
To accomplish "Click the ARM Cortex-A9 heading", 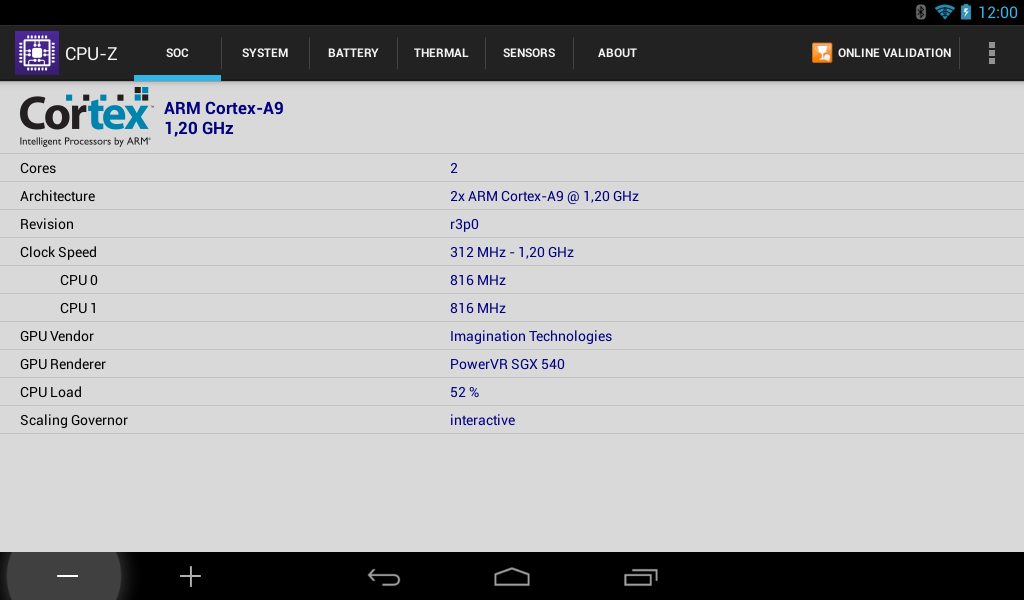I will pos(223,108).
